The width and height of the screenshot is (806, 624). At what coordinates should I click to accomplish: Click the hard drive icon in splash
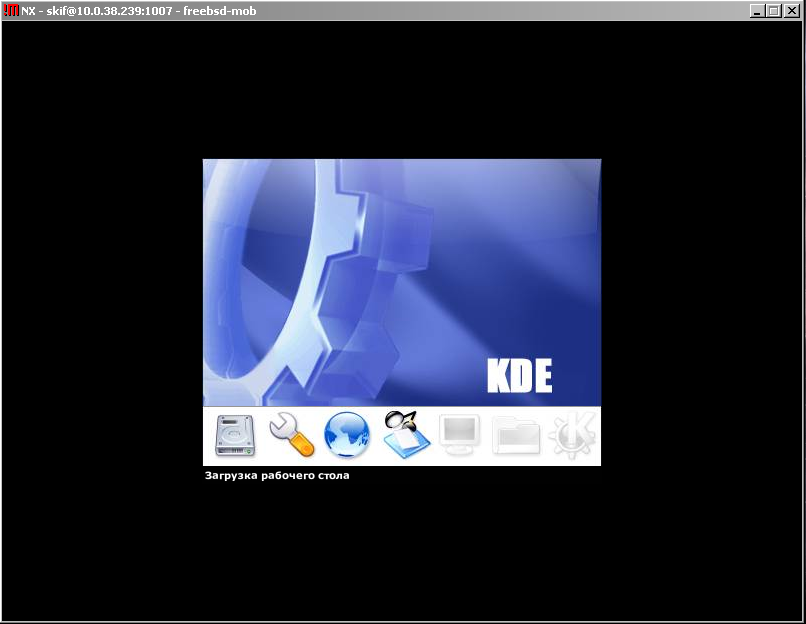[x=236, y=436]
